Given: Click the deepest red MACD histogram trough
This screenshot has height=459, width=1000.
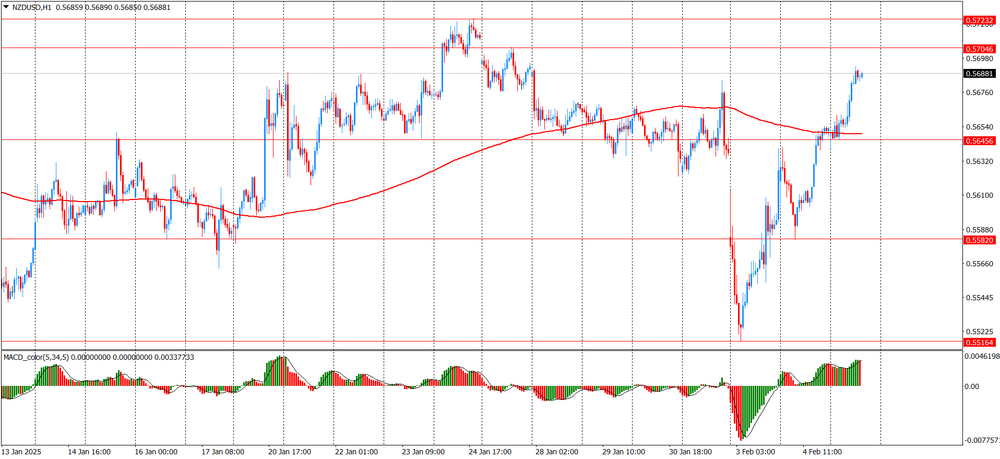Looking at the screenshot, I should (742, 436).
